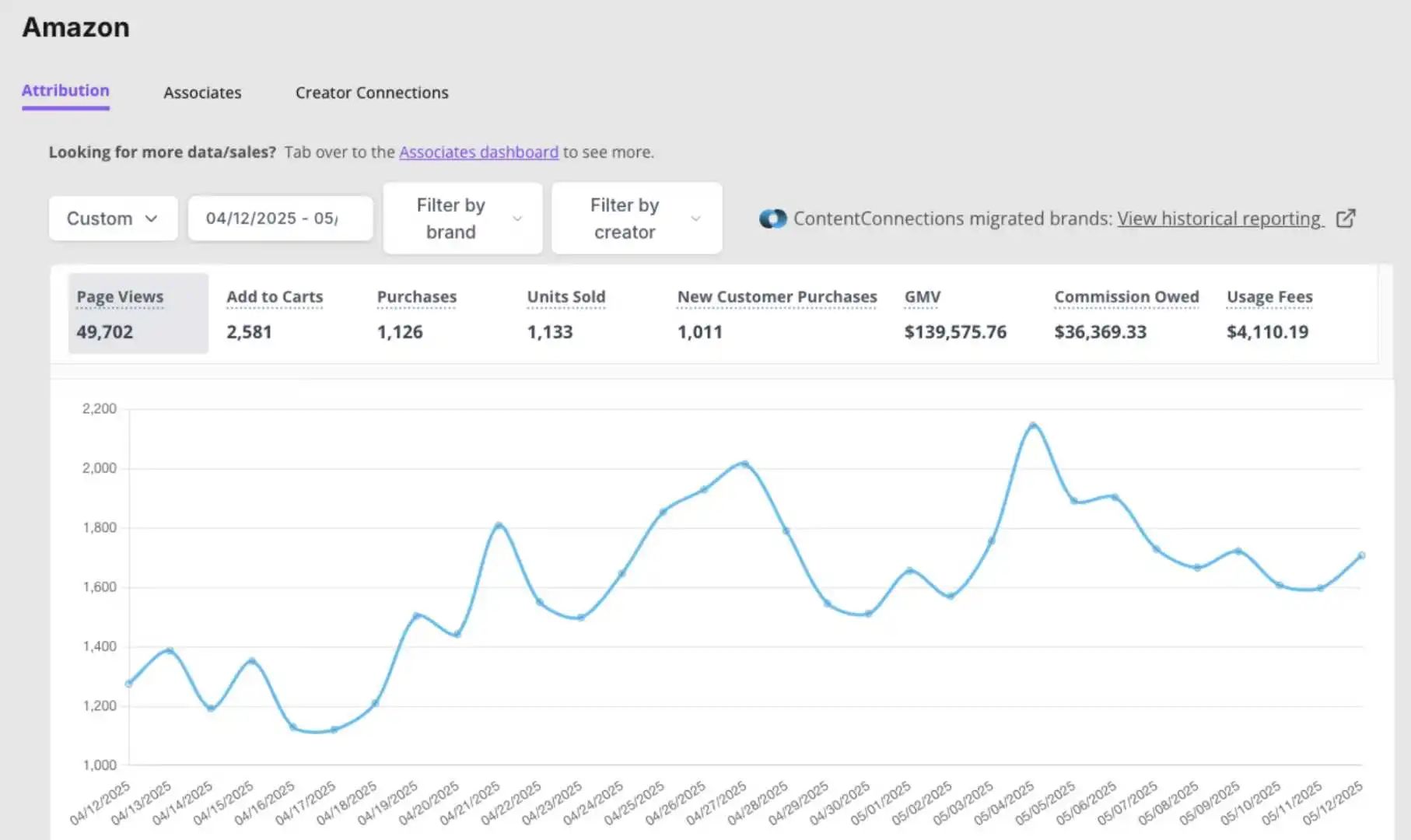Image resolution: width=1411 pixels, height=840 pixels.
Task: Select the Units Sold metric
Action: click(x=566, y=313)
